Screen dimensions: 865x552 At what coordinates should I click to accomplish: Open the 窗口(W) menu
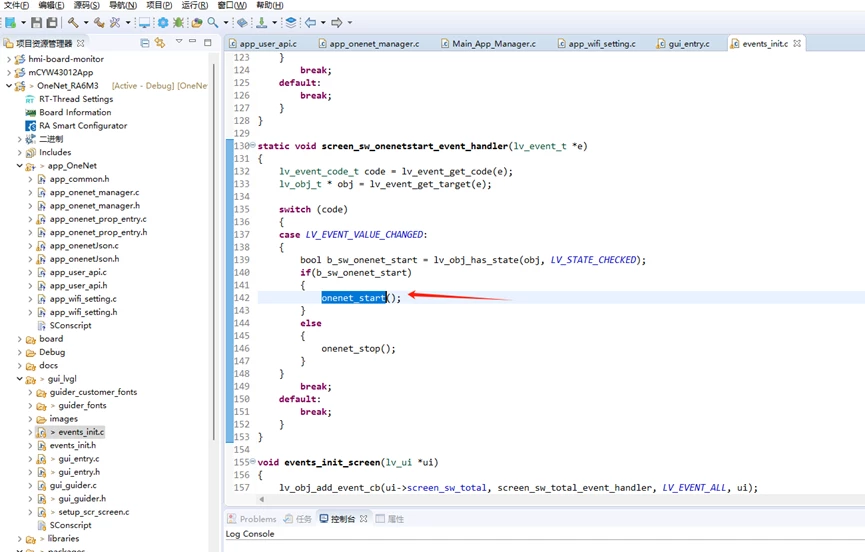pyautogui.click(x=232, y=5)
